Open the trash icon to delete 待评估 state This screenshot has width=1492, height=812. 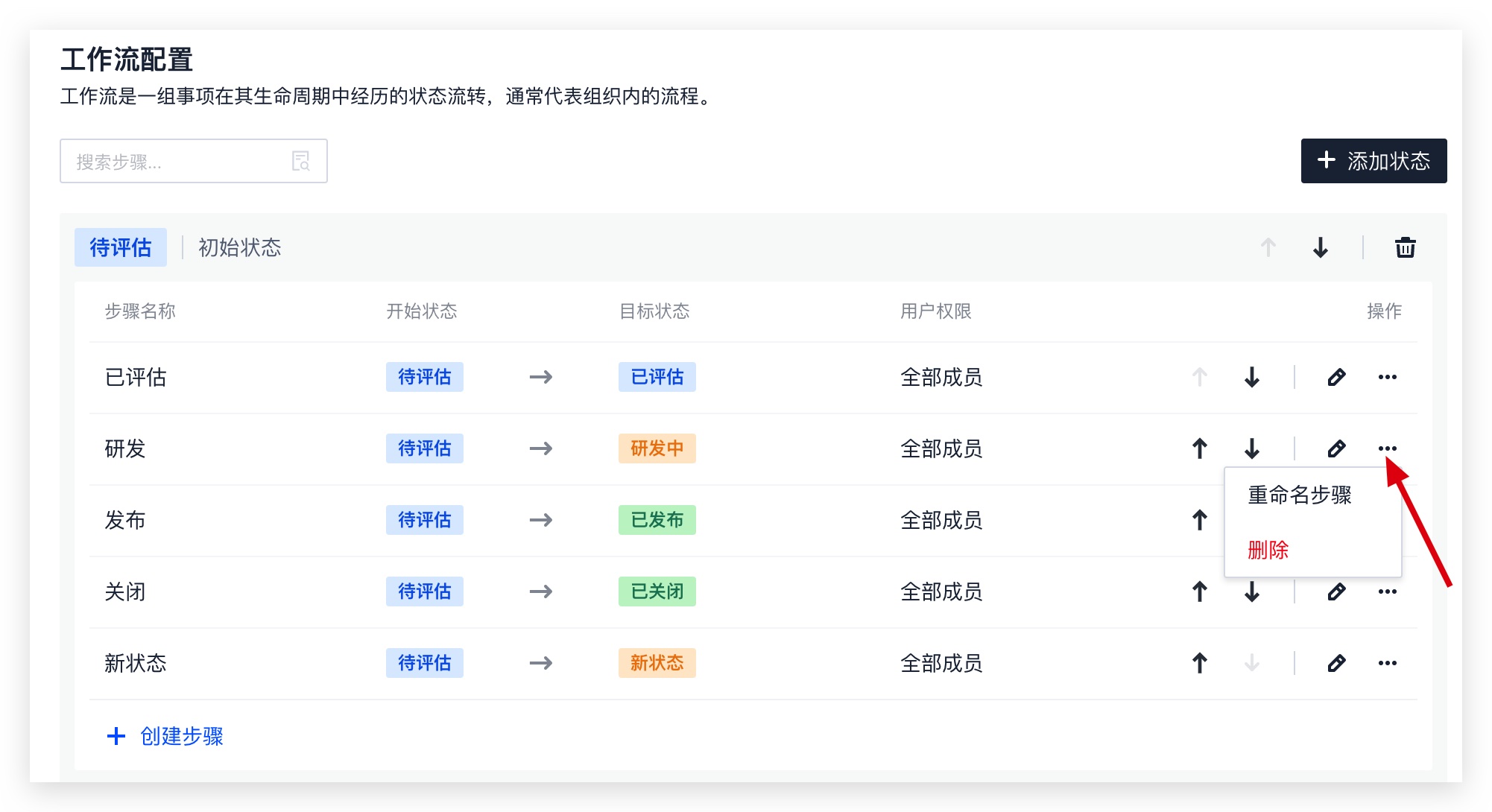pyautogui.click(x=1406, y=248)
